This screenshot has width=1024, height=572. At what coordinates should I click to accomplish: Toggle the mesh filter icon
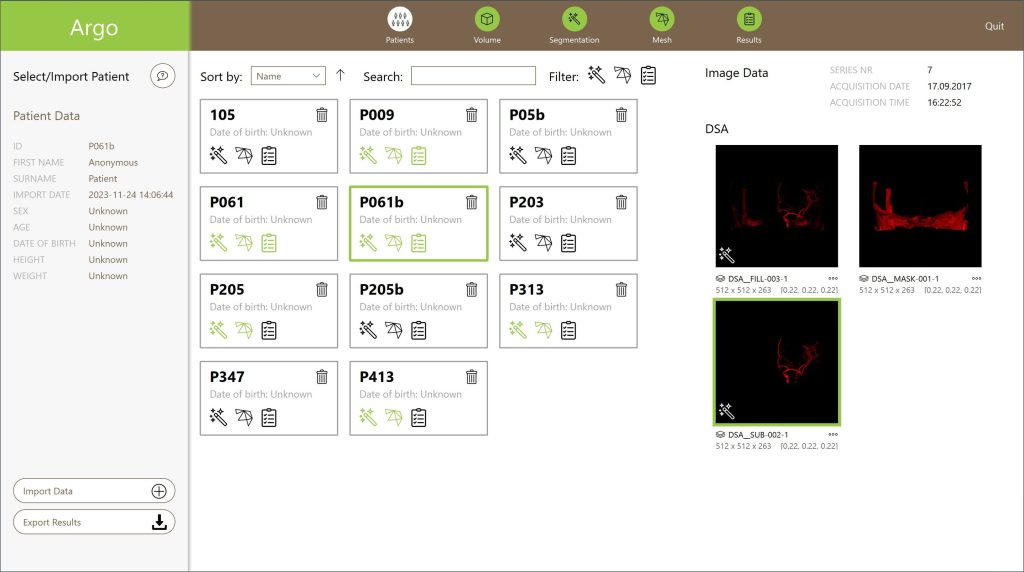pos(622,75)
